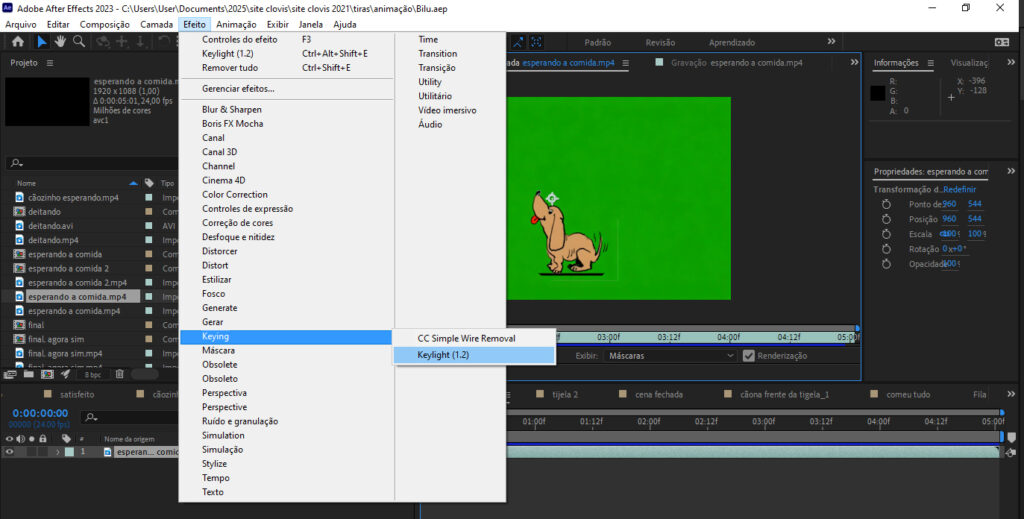Hide layer 1 with eye toggle
Image resolution: width=1024 pixels, height=519 pixels.
coord(11,453)
